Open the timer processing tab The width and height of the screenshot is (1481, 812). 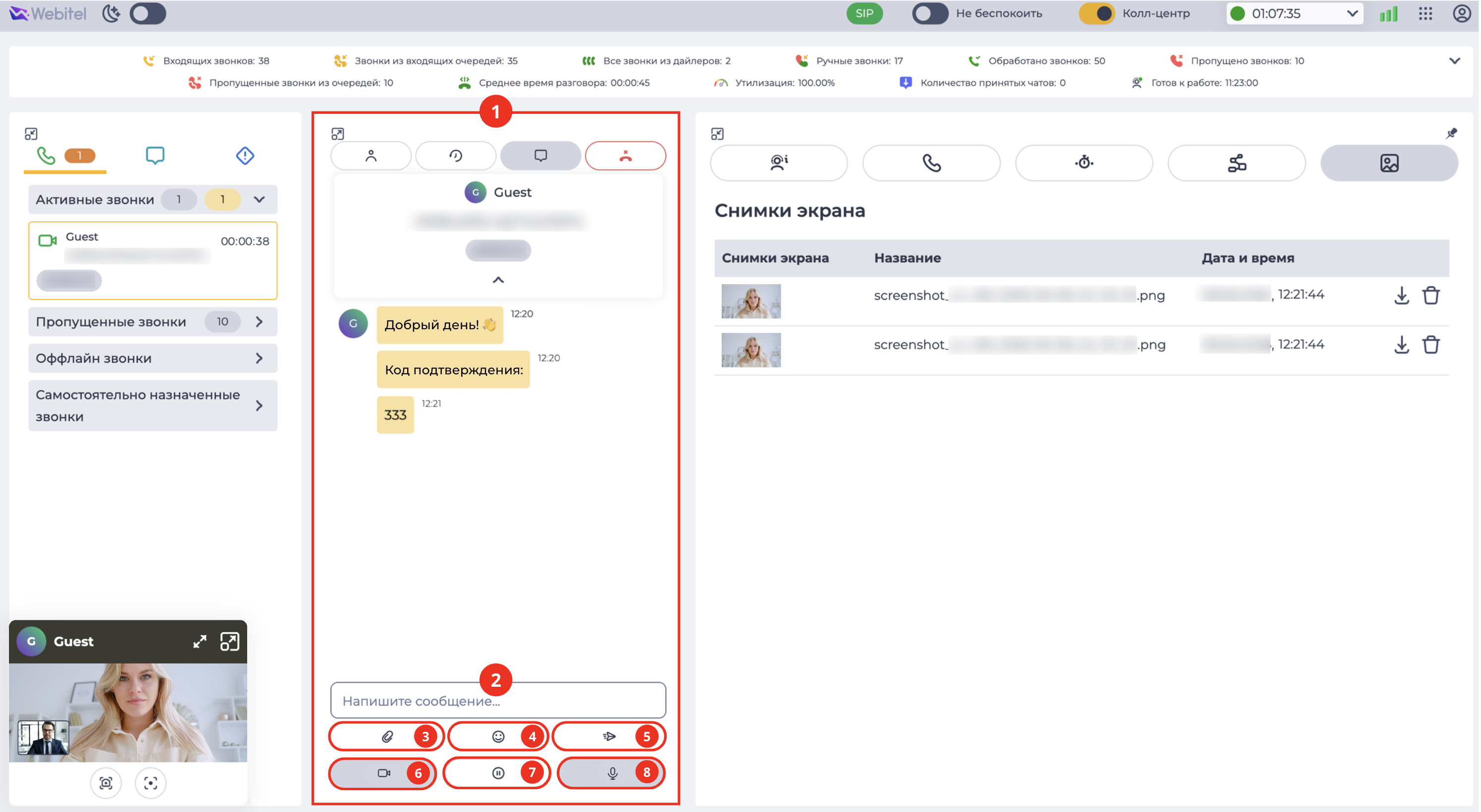(x=1084, y=163)
